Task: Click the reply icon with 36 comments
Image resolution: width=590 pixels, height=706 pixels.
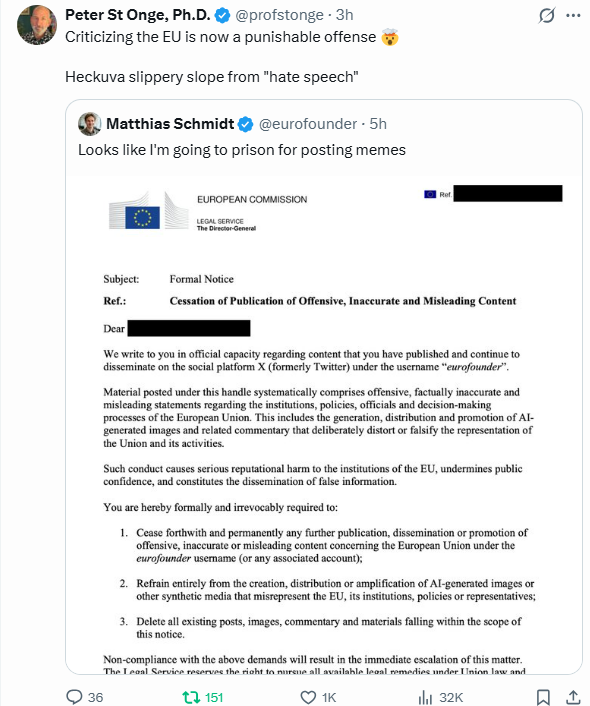Action: click(85, 697)
